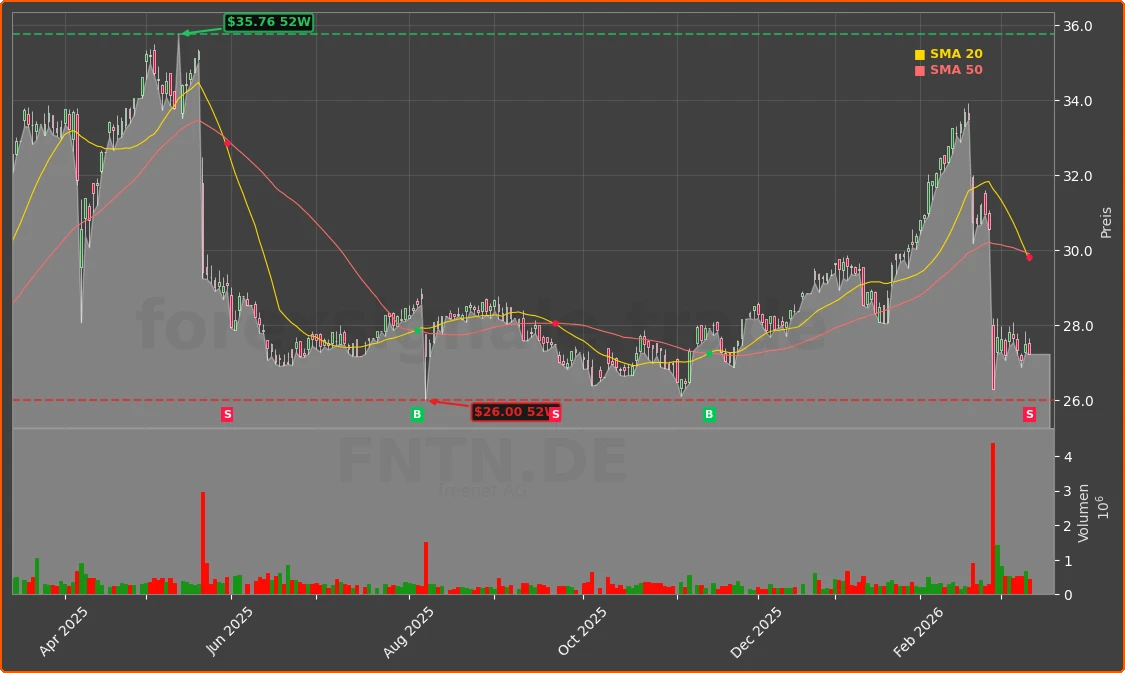This screenshot has height=673, width=1125.
Task: Click the "B" buy marker at the August low
Action: tap(417, 413)
